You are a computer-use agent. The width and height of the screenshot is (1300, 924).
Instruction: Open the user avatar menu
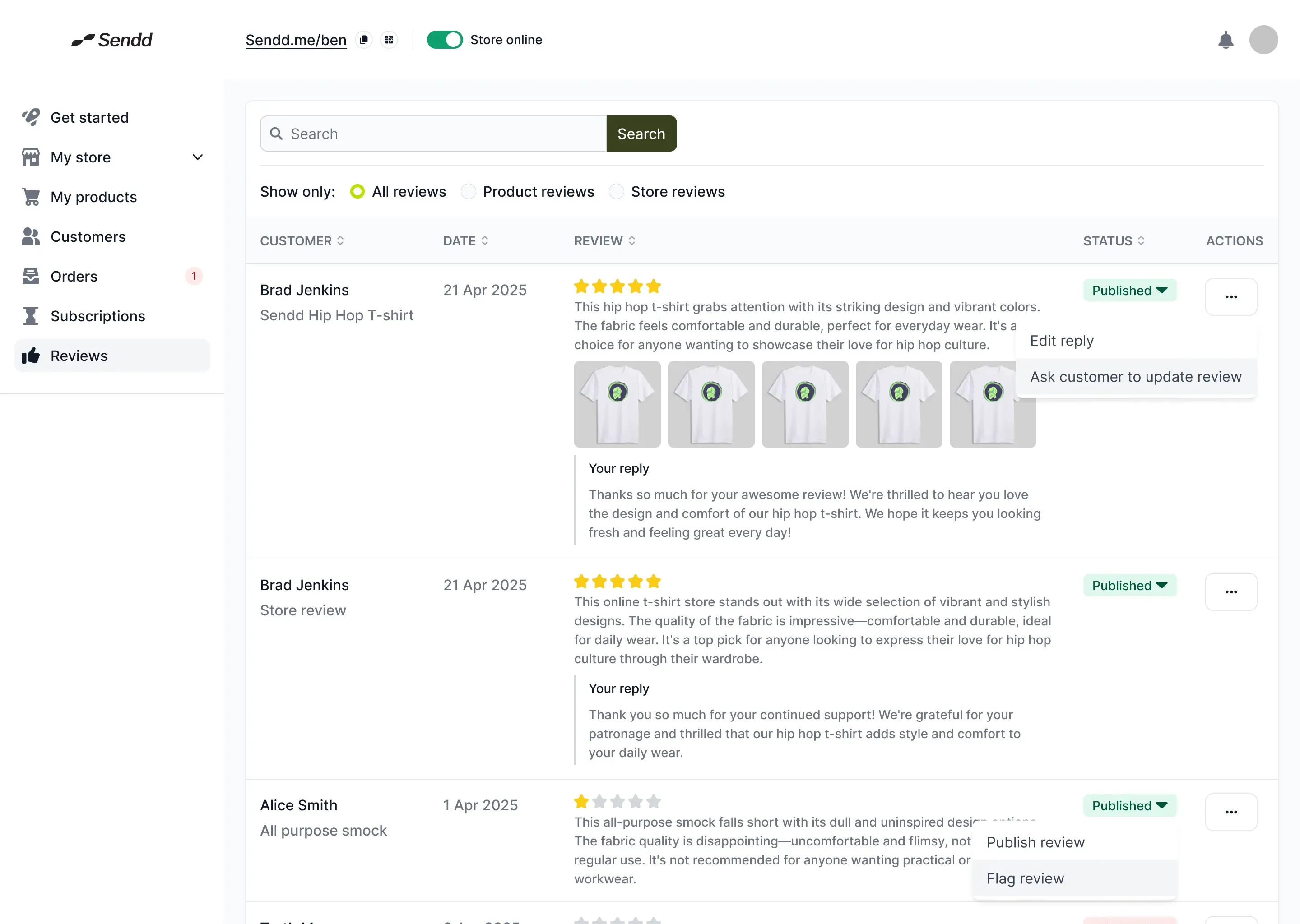[1263, 40]
